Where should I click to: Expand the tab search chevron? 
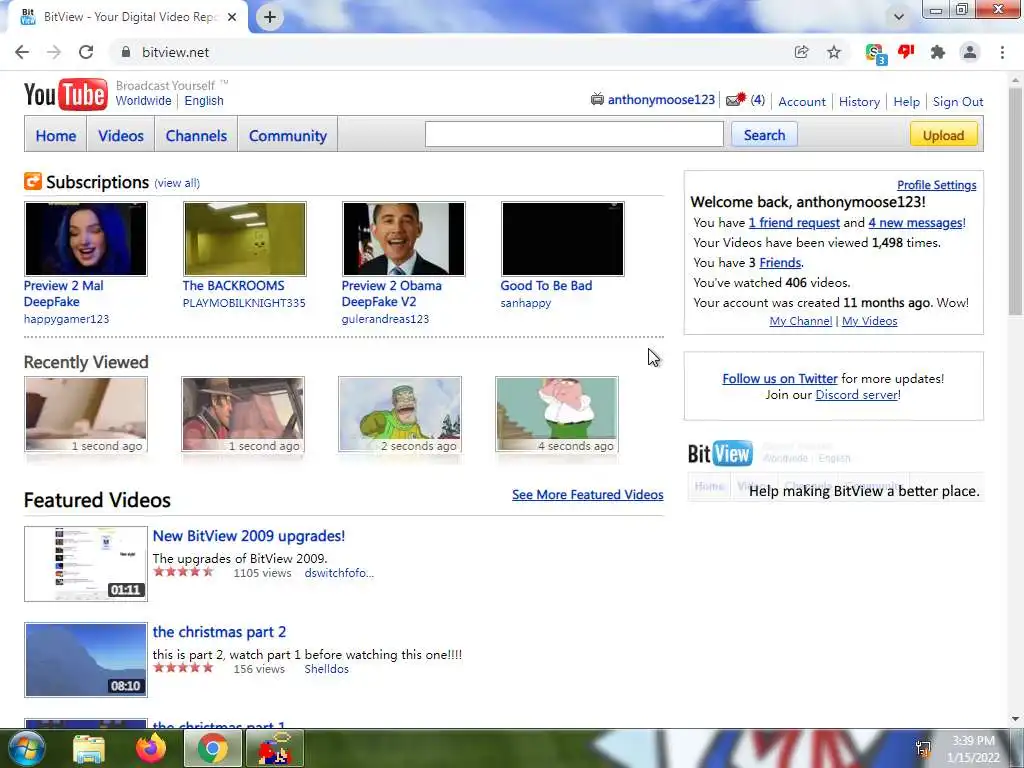click(899, 17)
